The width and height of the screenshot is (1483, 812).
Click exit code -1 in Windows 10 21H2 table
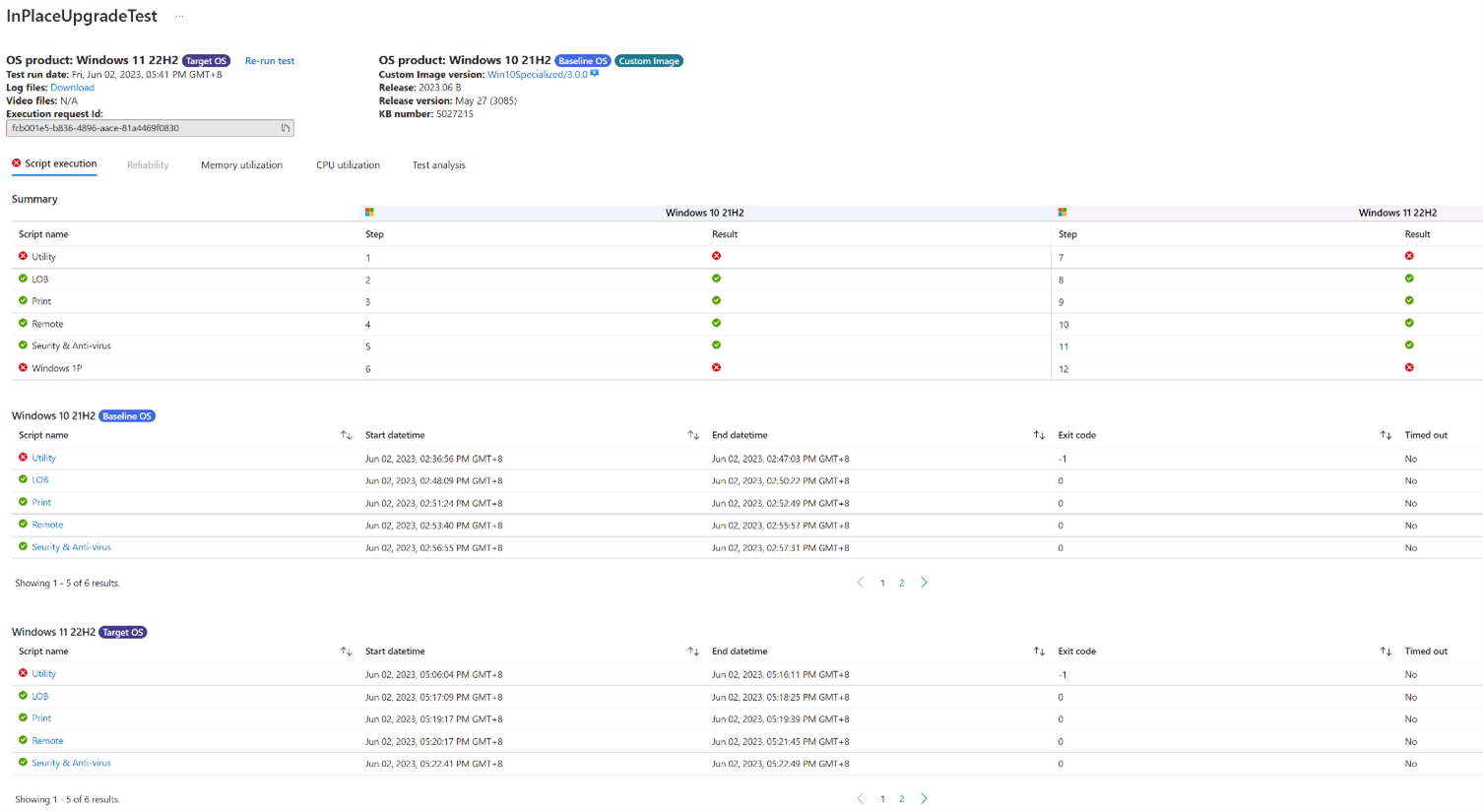1063,459
